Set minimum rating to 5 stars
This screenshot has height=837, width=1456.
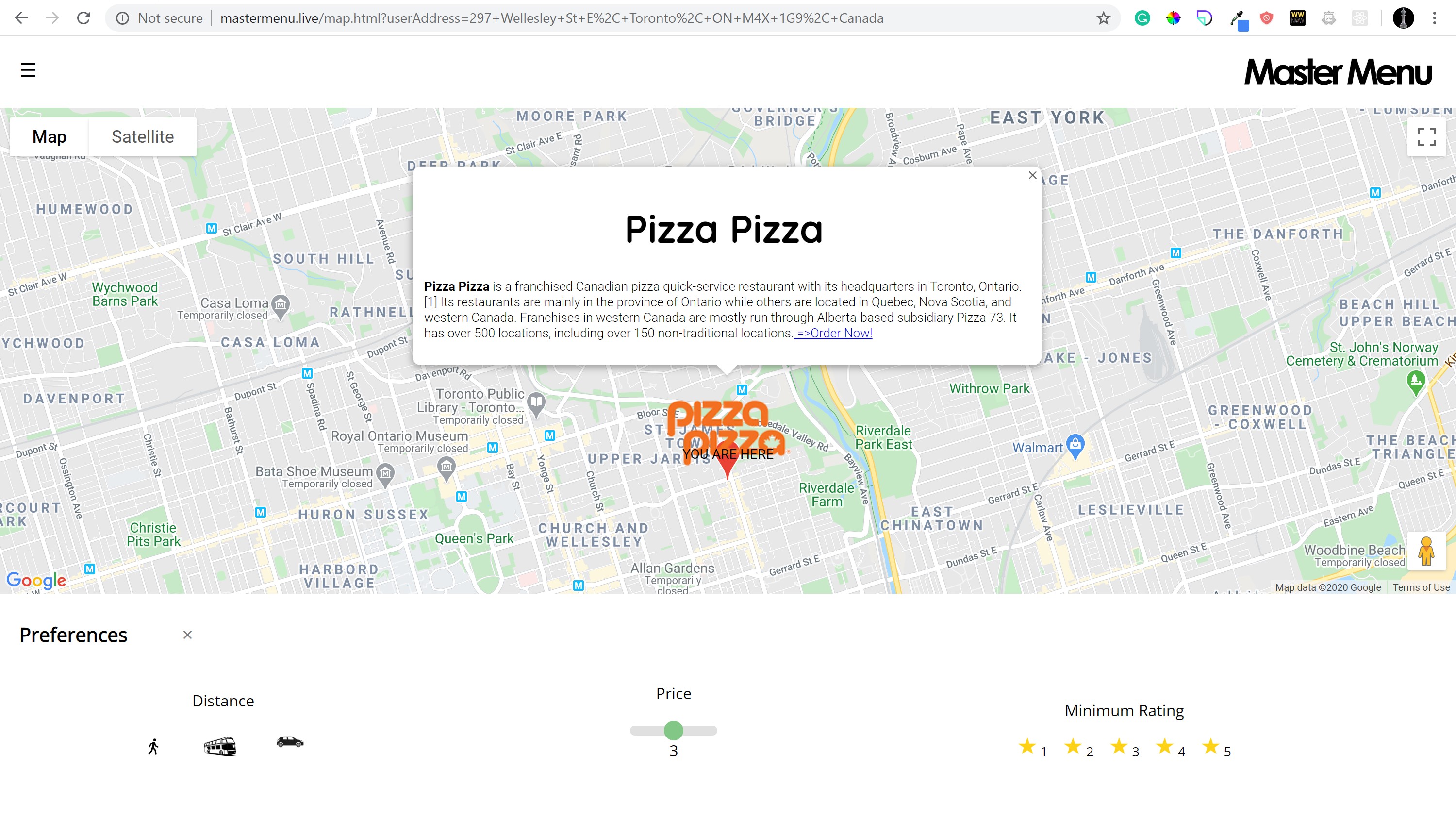click(x=1210, y=747)
